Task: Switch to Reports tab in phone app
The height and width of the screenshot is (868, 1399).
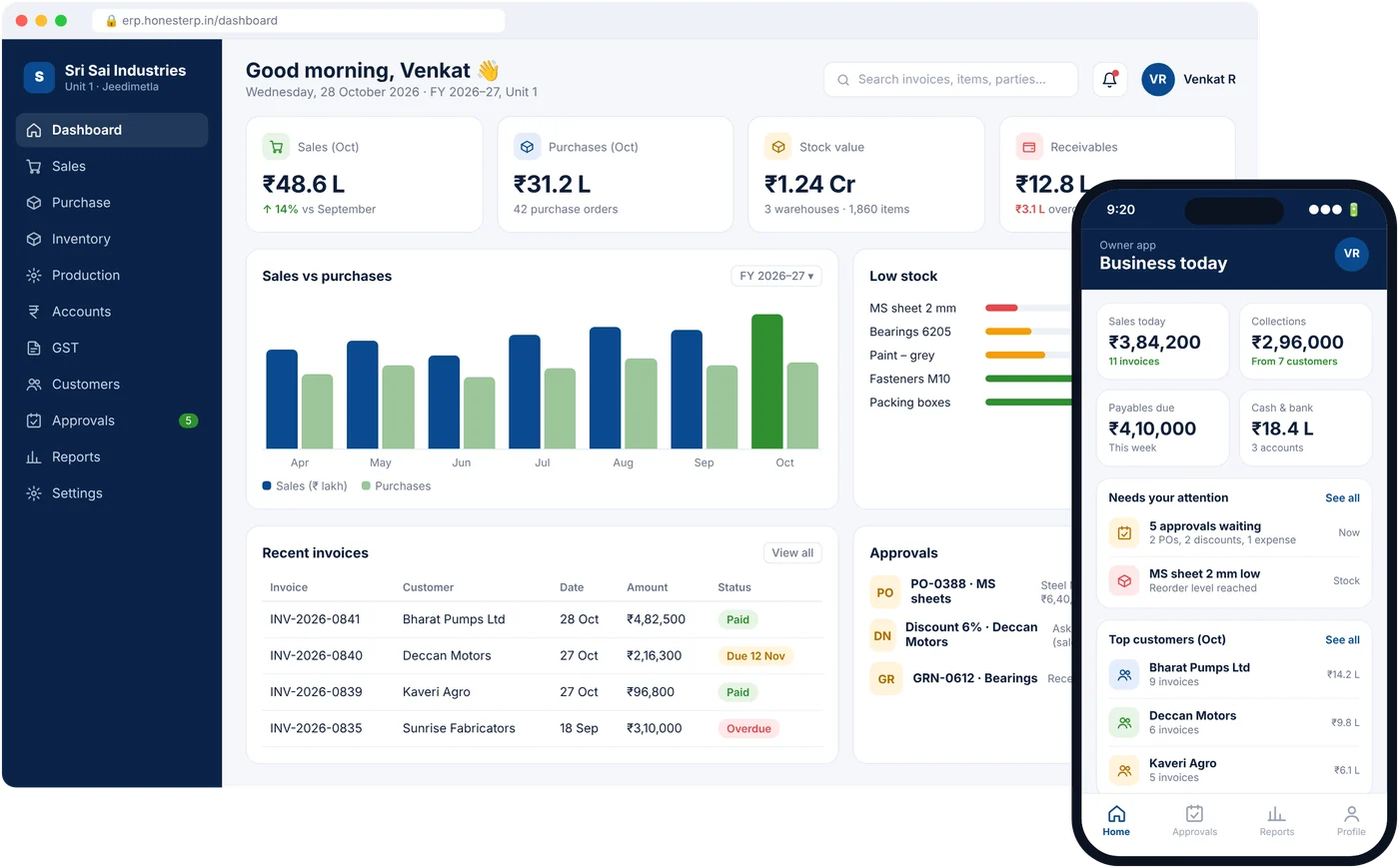Action: [1276, 820]
